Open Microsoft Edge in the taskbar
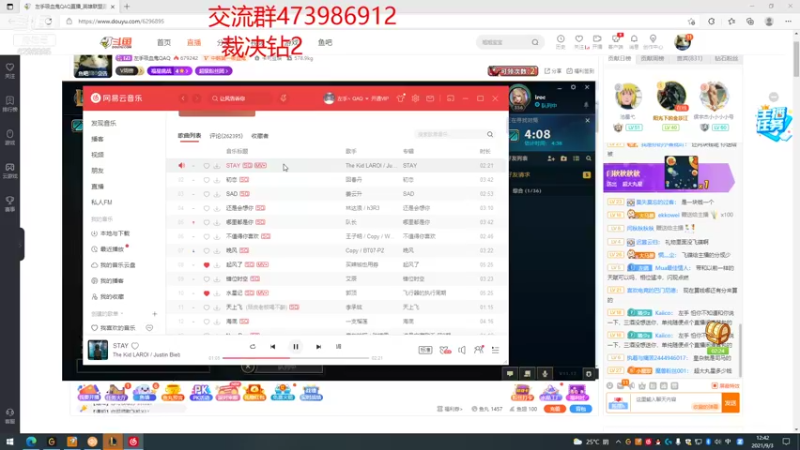Screen dimensions: 800x450 [x=31, y=442]
